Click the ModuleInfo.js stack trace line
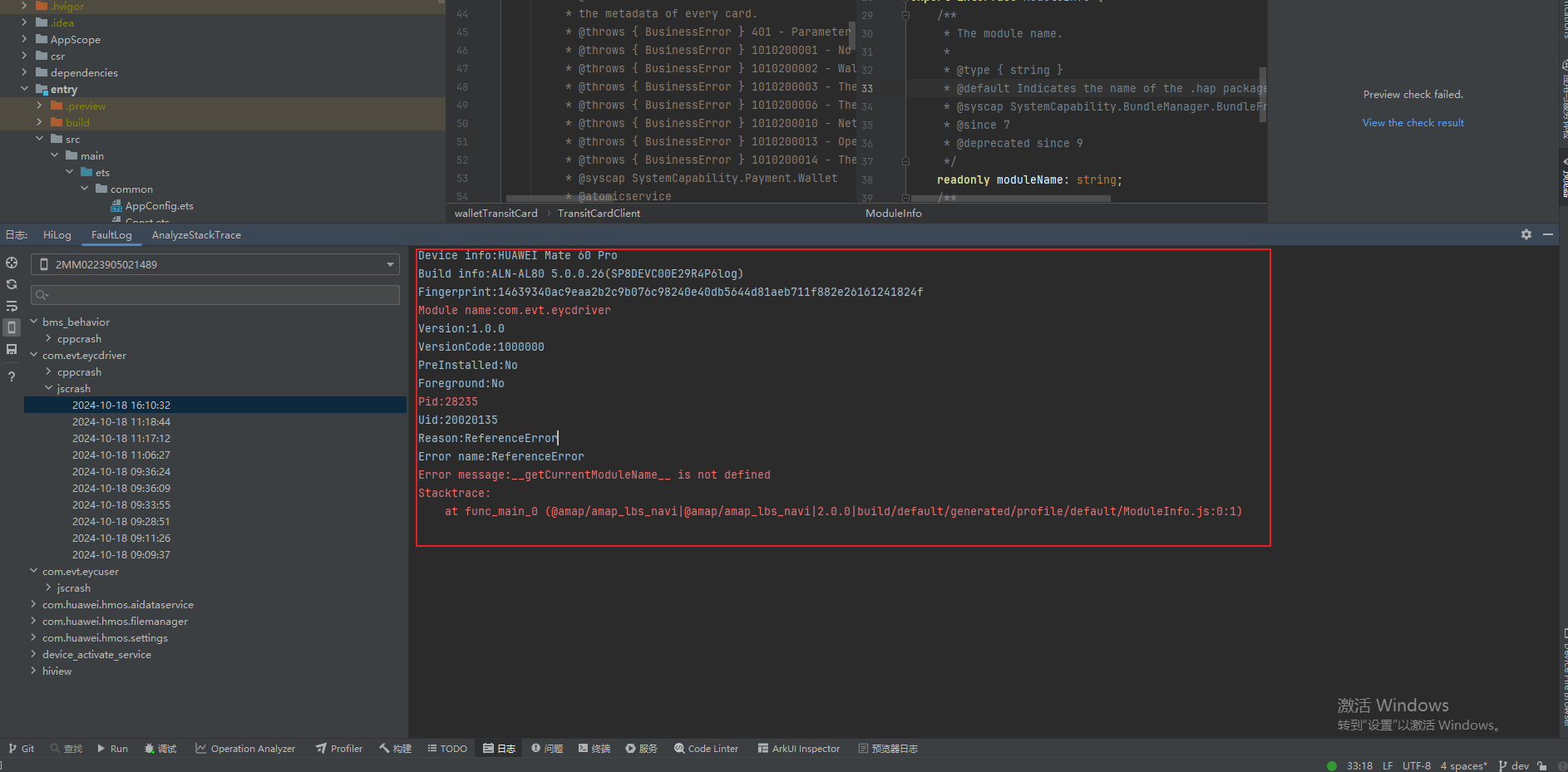The image size is (1568, 772). coord(843,511)
